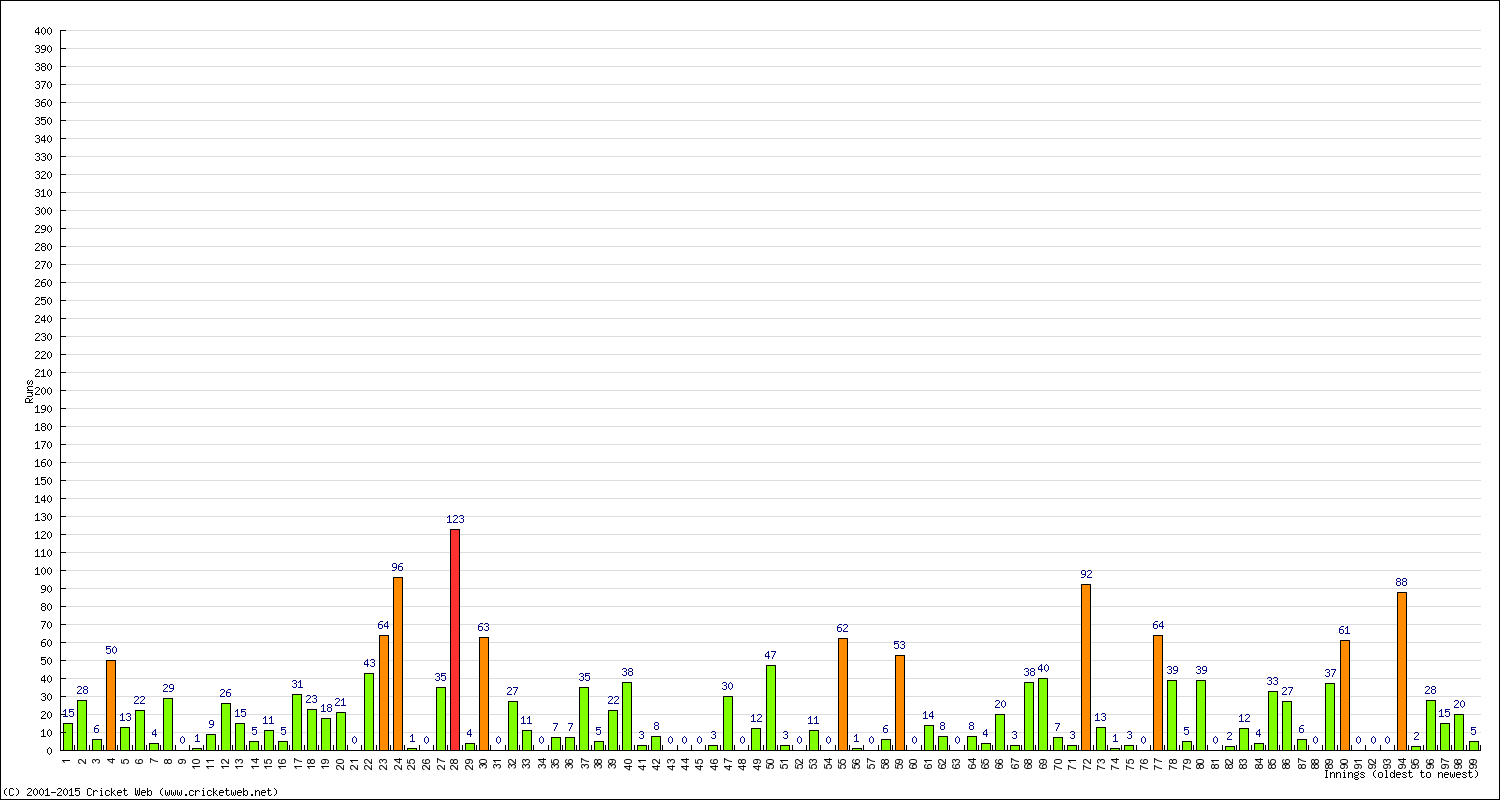
Task: Click the green 35-run bar at innings 27
Action: coord(441,718)
